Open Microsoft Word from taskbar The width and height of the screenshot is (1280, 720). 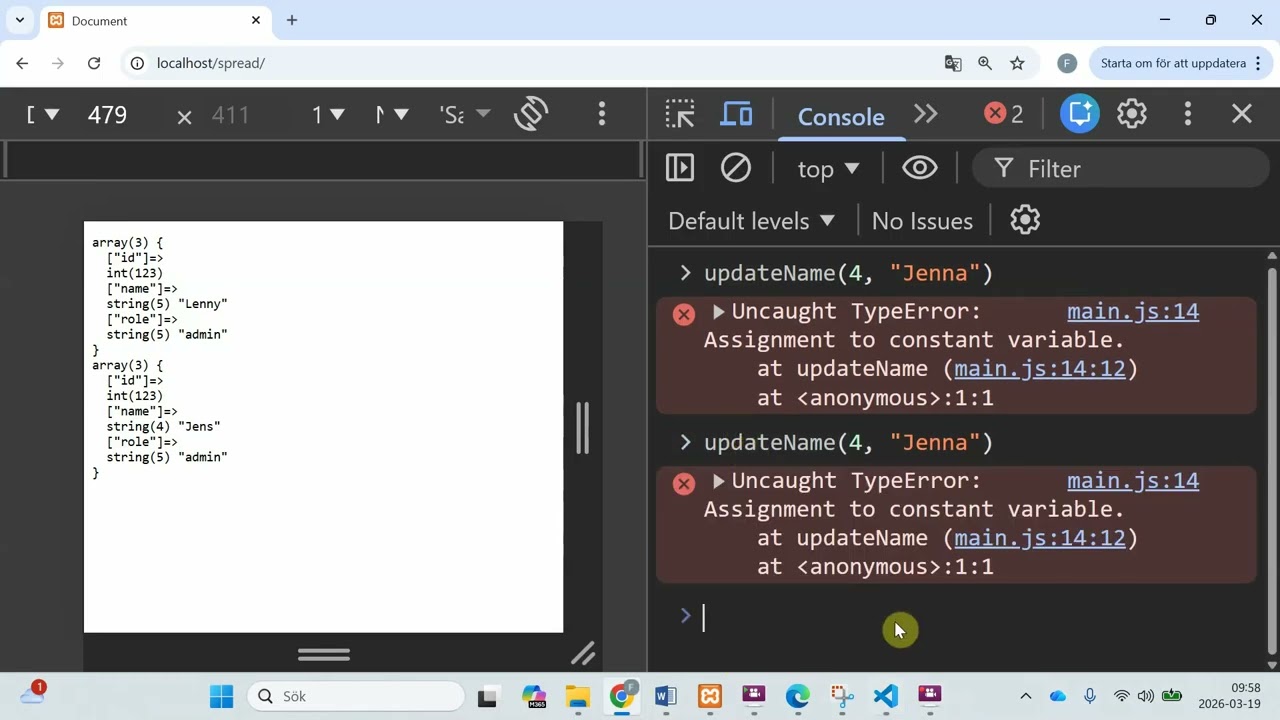coord(666,696)
